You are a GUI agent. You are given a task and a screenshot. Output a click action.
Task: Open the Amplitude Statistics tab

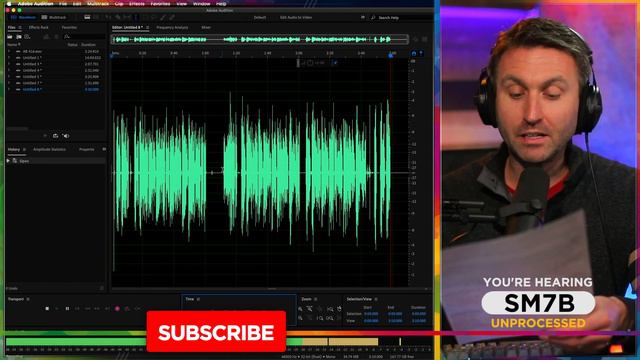[x=49, y=149]
